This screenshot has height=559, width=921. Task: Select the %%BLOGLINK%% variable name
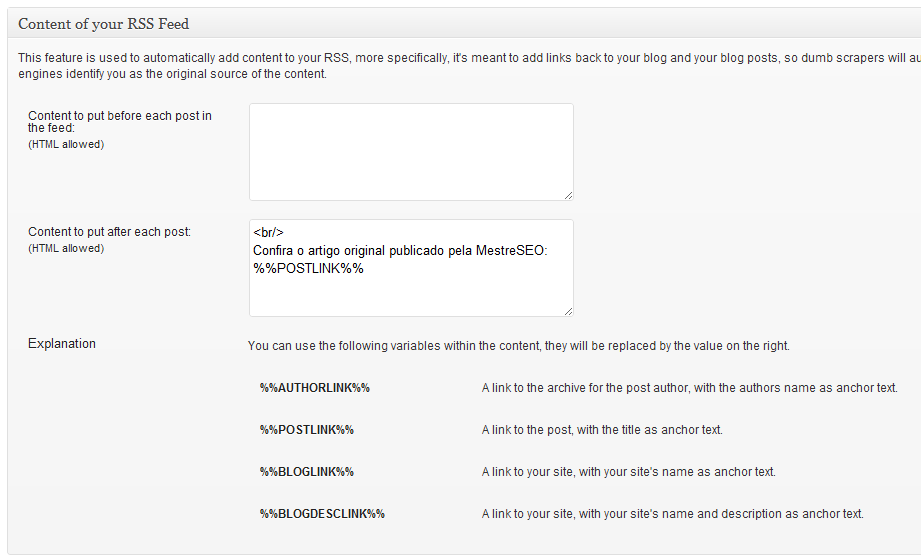coord(307,472)
